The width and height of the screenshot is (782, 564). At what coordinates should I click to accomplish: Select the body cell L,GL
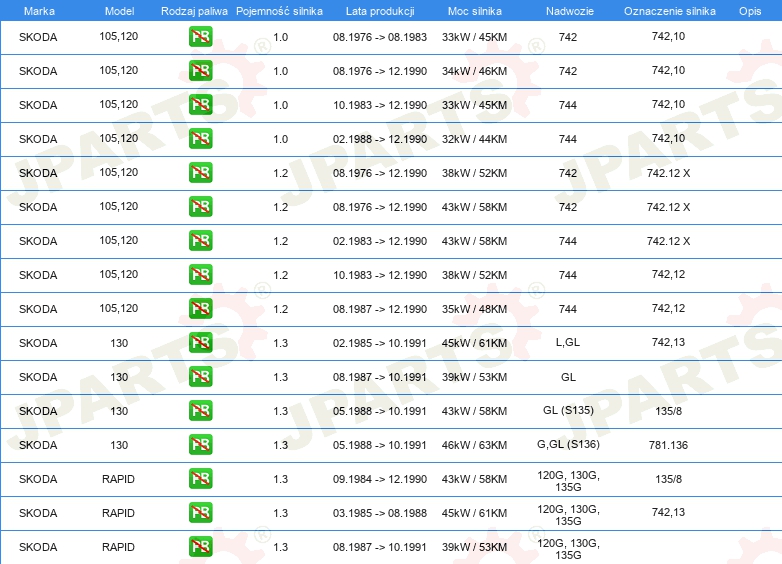point(568,342)
